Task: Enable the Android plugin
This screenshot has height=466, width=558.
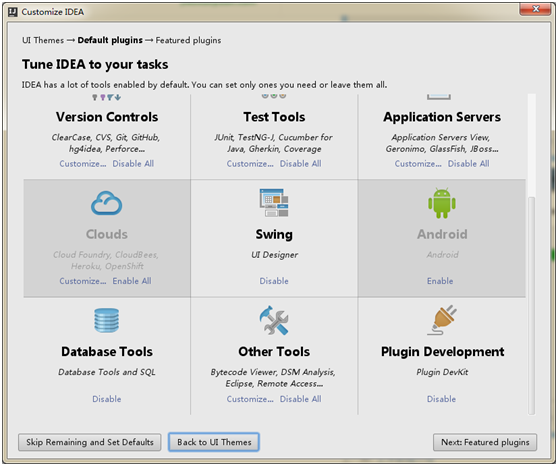Action: click(x=440, y=281)
